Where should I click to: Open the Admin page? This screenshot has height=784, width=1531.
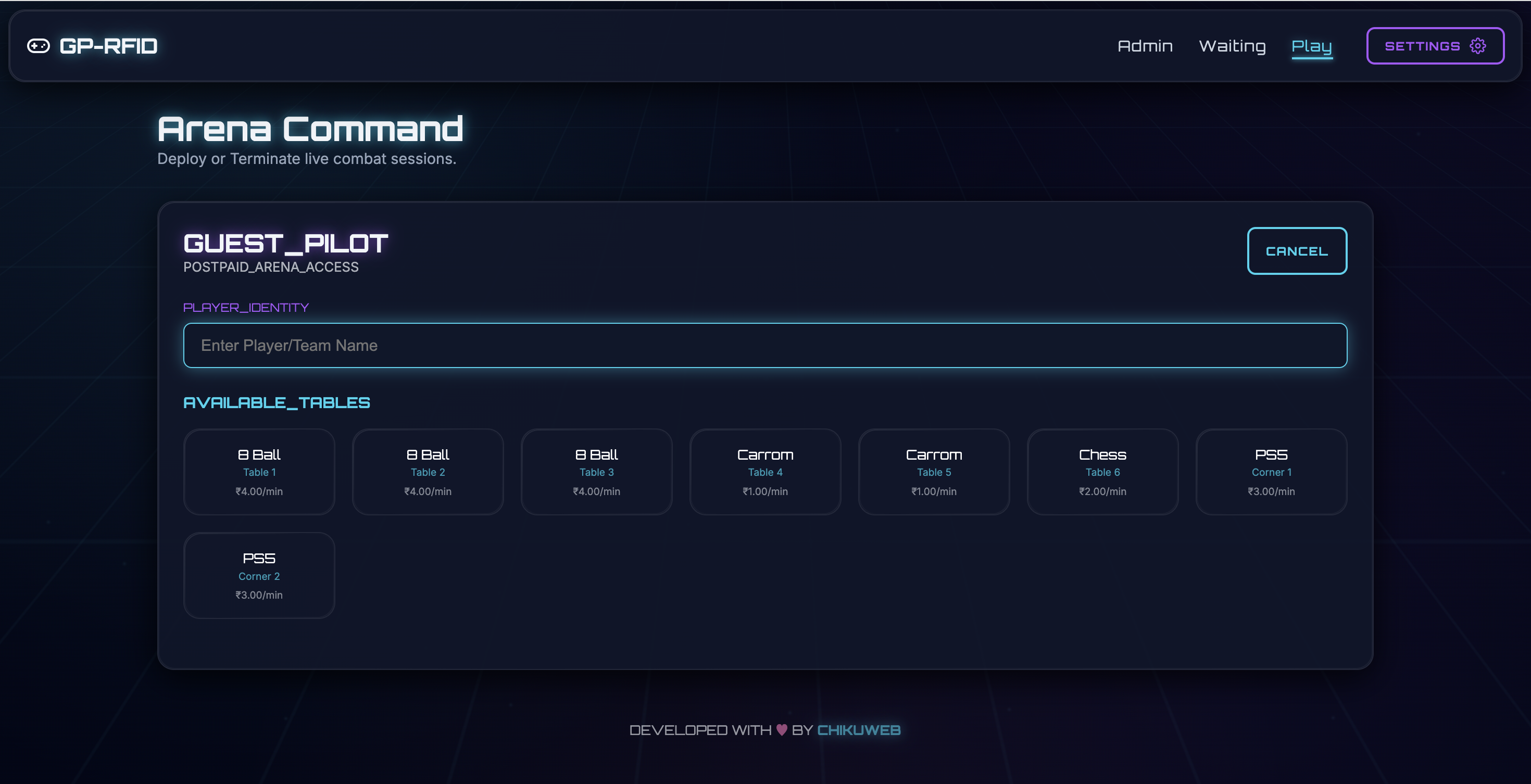[x=1145, y=46]
